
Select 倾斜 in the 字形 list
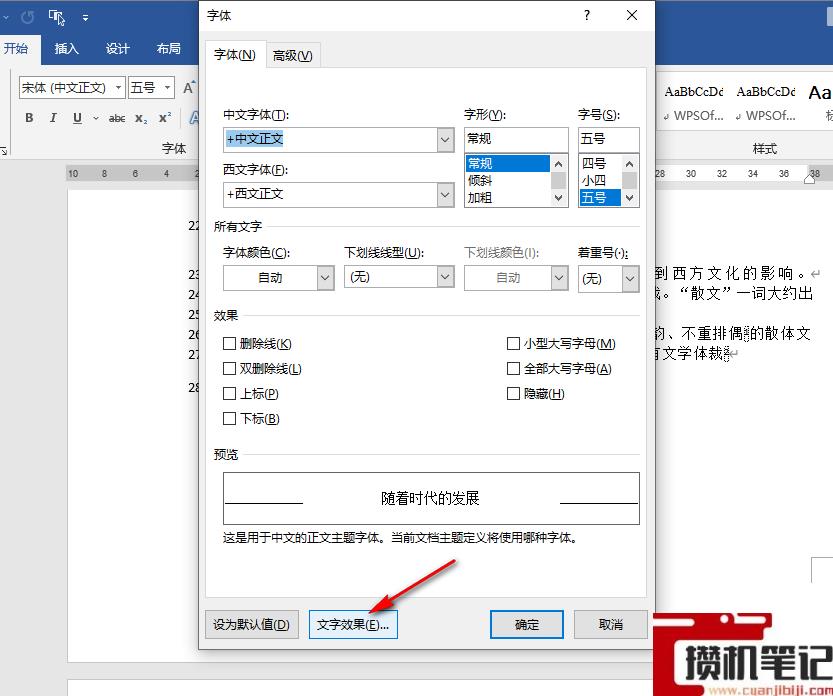click(507, 181)
